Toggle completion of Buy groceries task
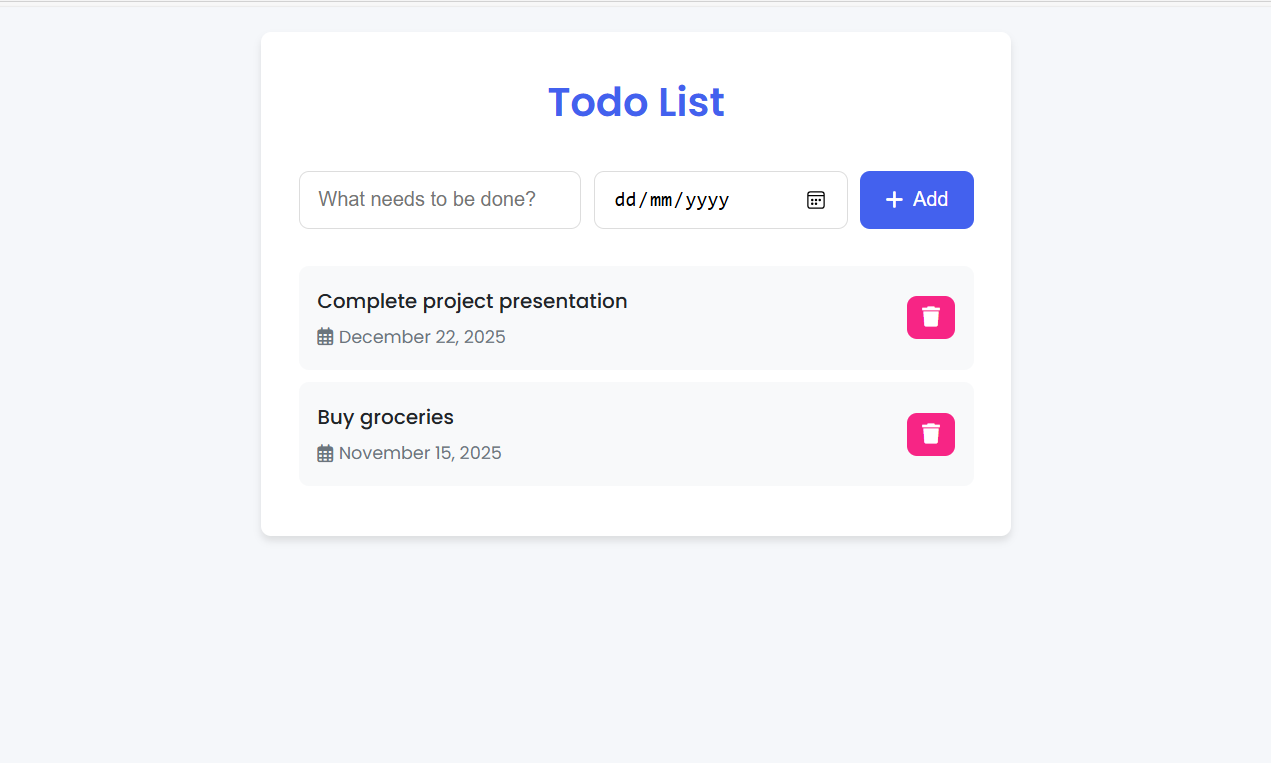 point(385,417)
